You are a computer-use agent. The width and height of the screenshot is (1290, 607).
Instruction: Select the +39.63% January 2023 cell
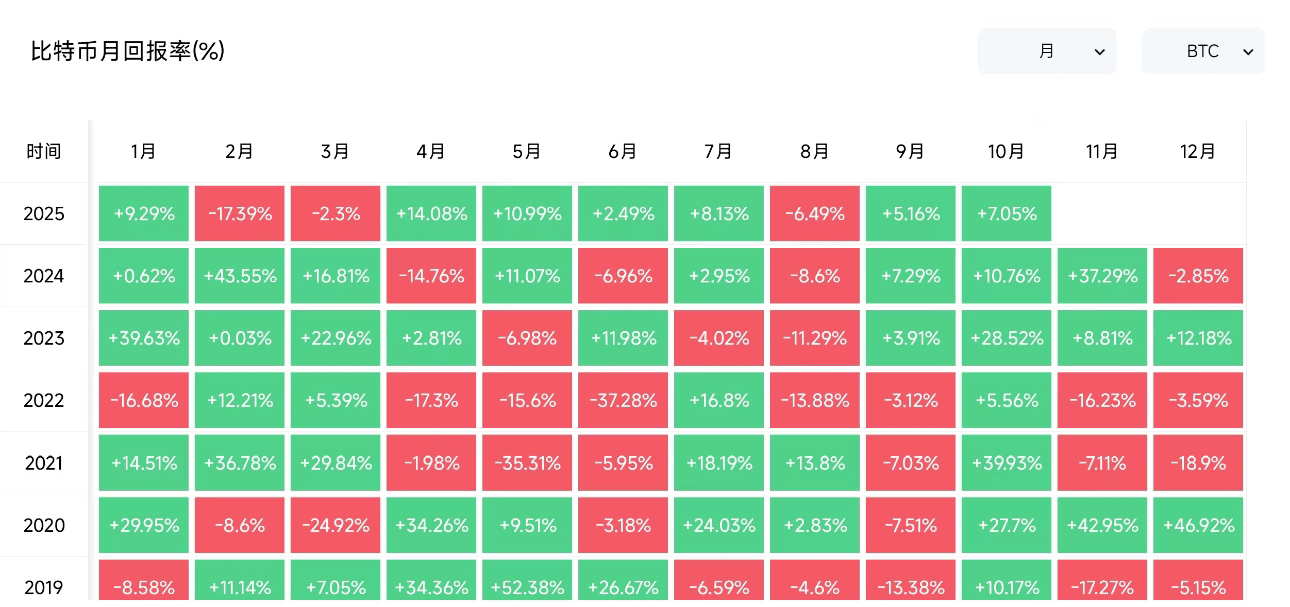click(x=144, y=338)
